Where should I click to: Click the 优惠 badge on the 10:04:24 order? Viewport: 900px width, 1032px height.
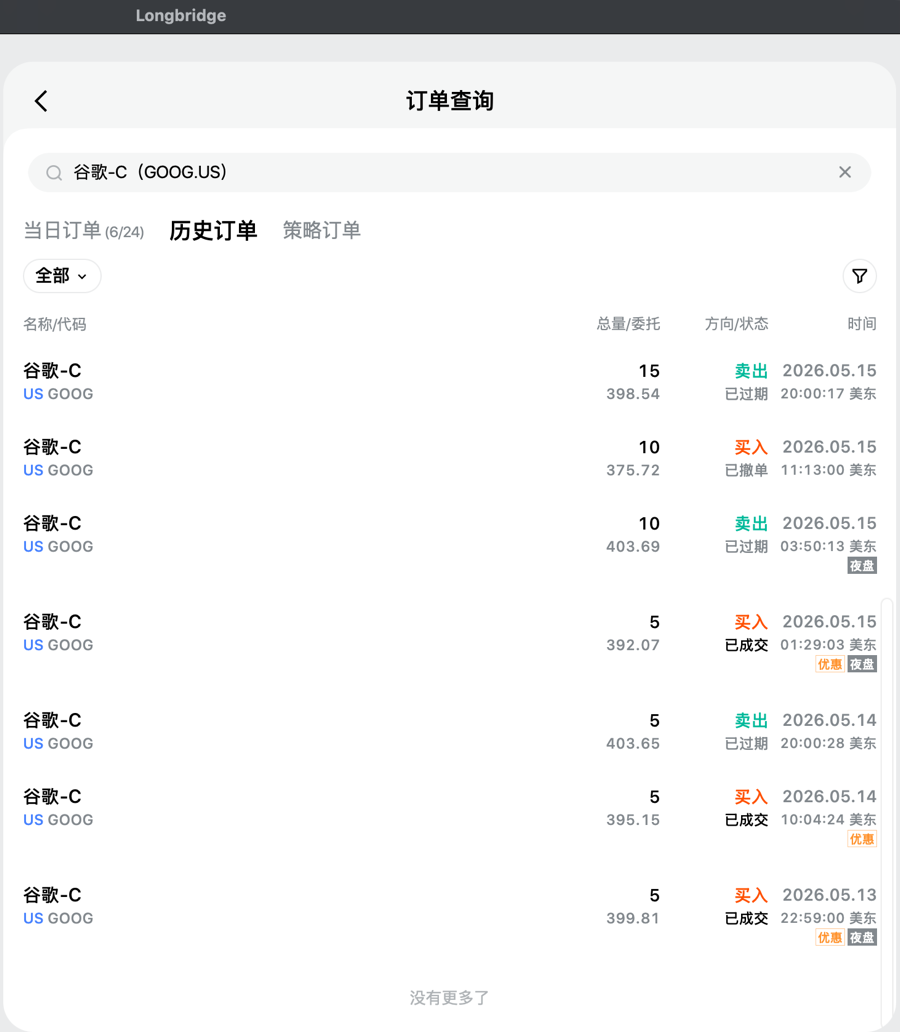click(x=862, y=839)
